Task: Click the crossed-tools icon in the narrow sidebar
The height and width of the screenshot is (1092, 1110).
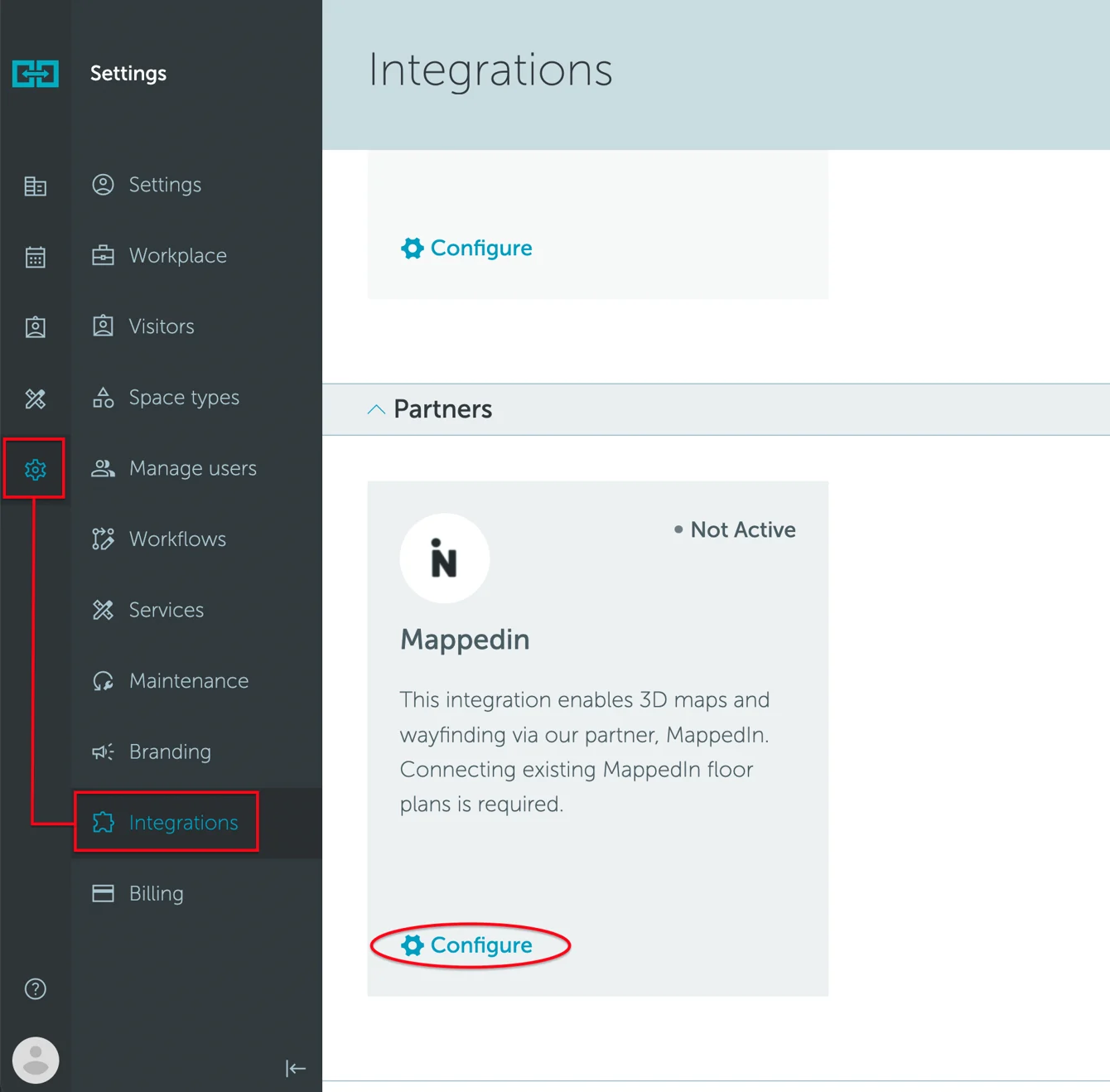Action: coord(35,399)
